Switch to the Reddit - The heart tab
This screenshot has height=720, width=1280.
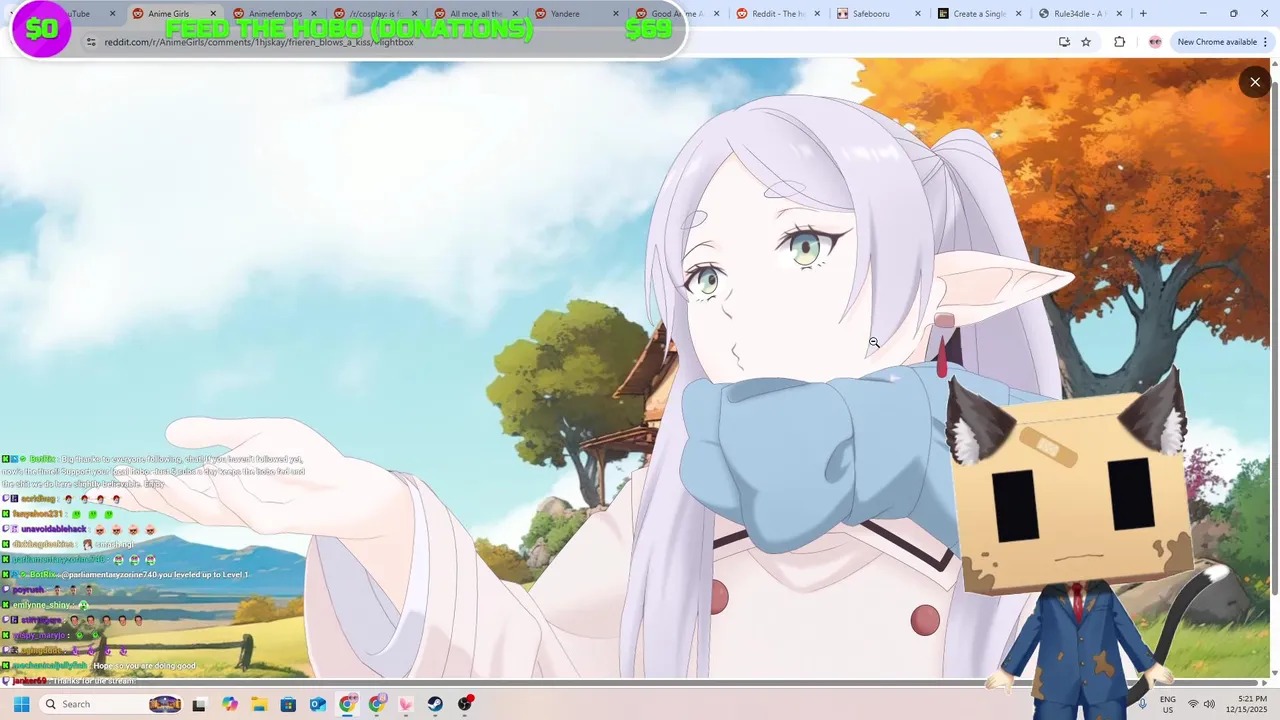[x=780, y=14]
